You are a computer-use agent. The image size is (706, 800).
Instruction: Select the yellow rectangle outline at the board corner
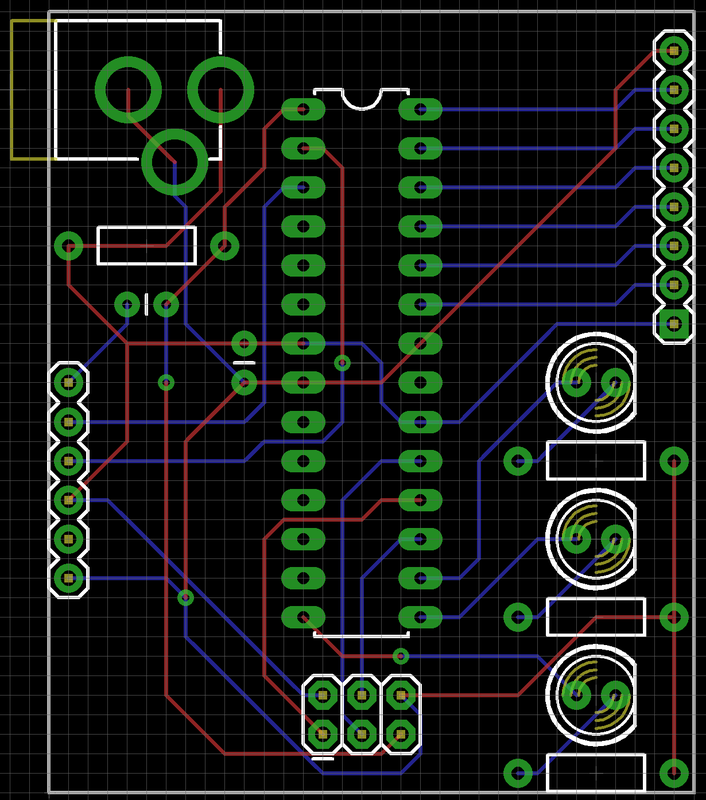click(33, 90)
